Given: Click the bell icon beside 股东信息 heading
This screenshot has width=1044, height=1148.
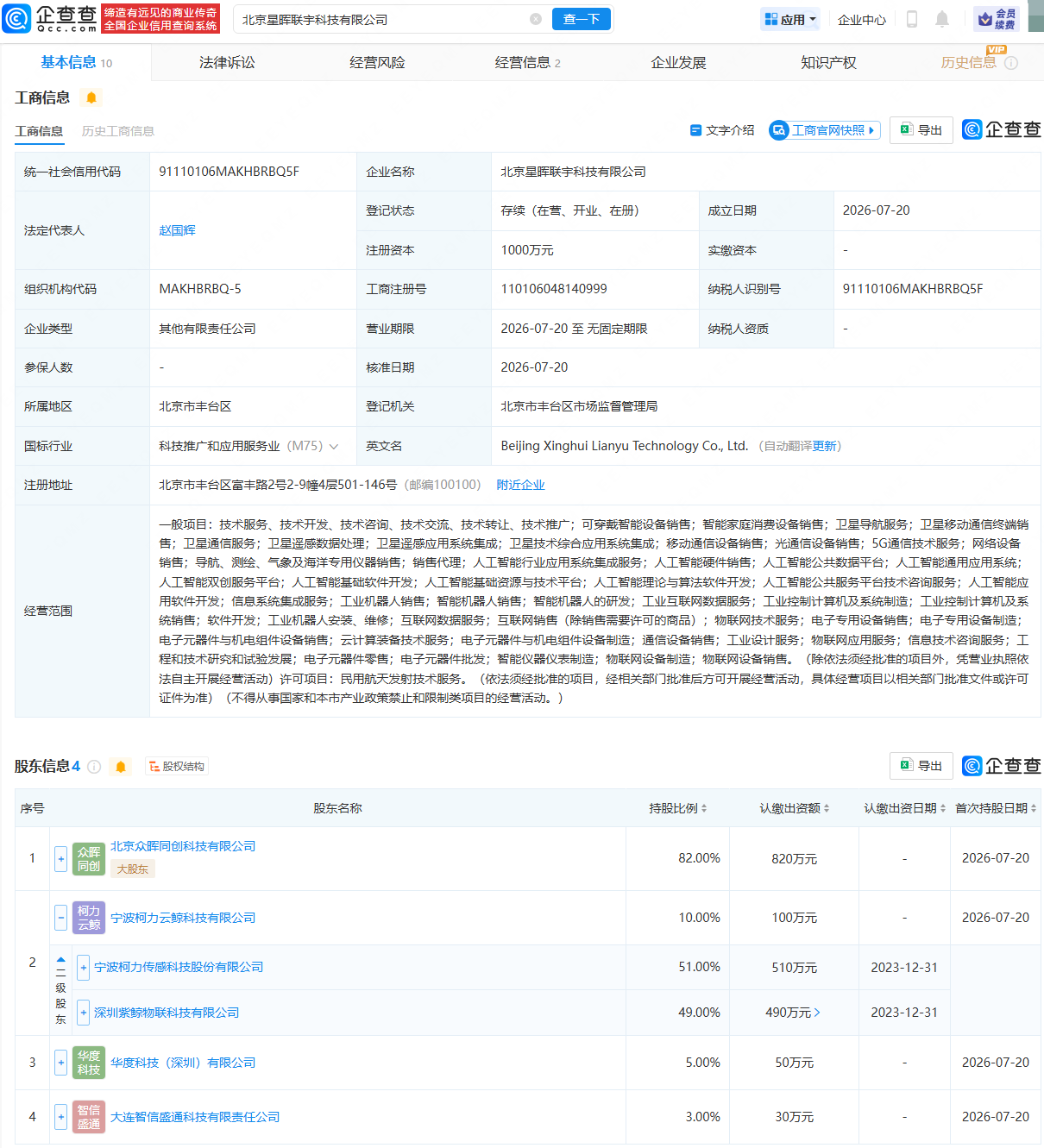Looking at the screenshot, I should click(x=121, y=767).
